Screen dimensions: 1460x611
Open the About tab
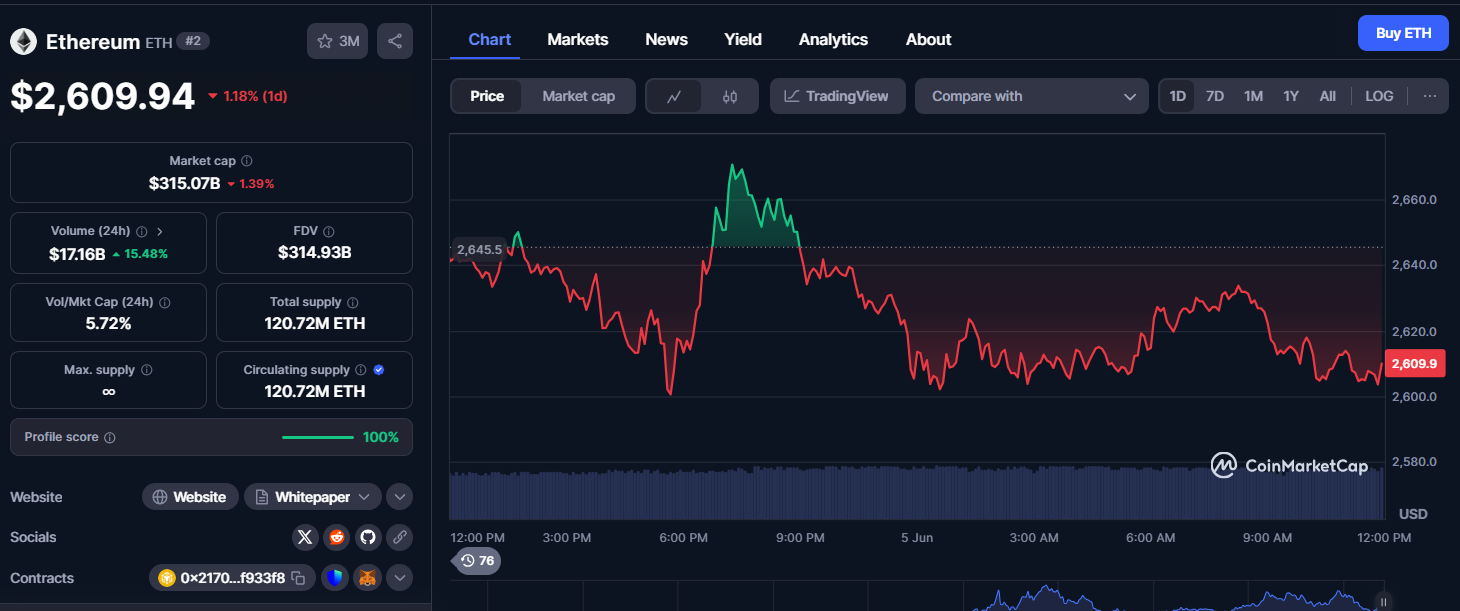pyautogui.click(x=928, y=39)
